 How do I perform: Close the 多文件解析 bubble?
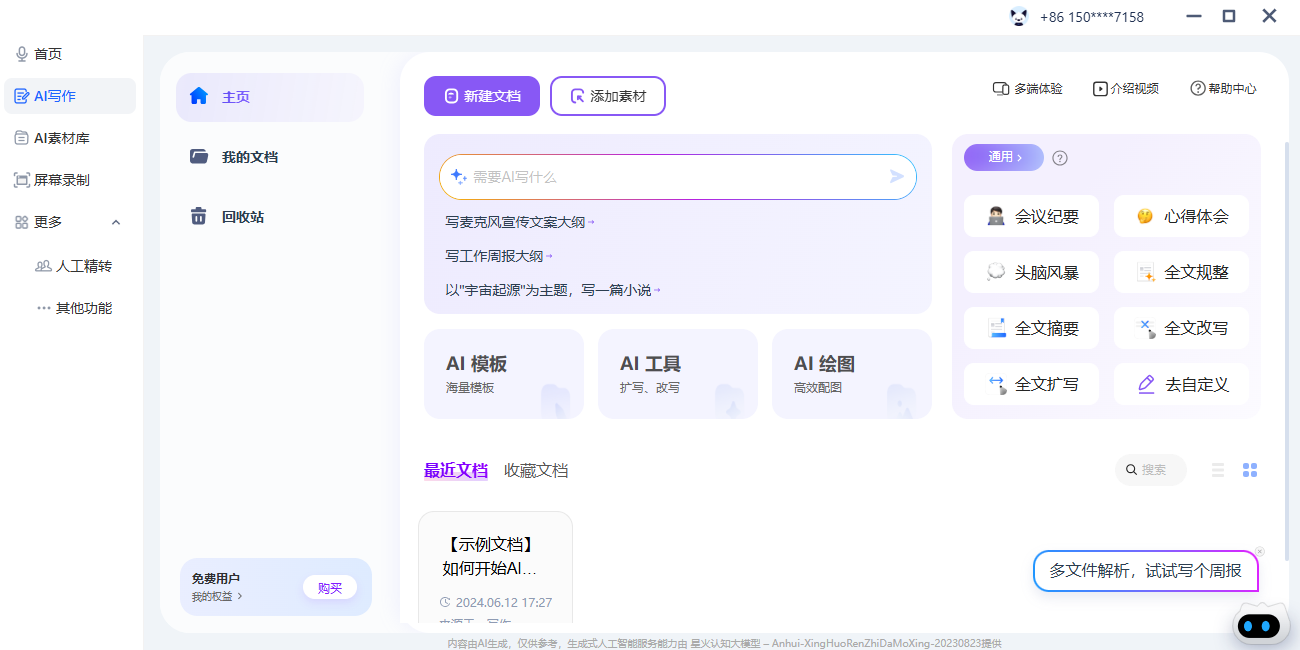1259,551
